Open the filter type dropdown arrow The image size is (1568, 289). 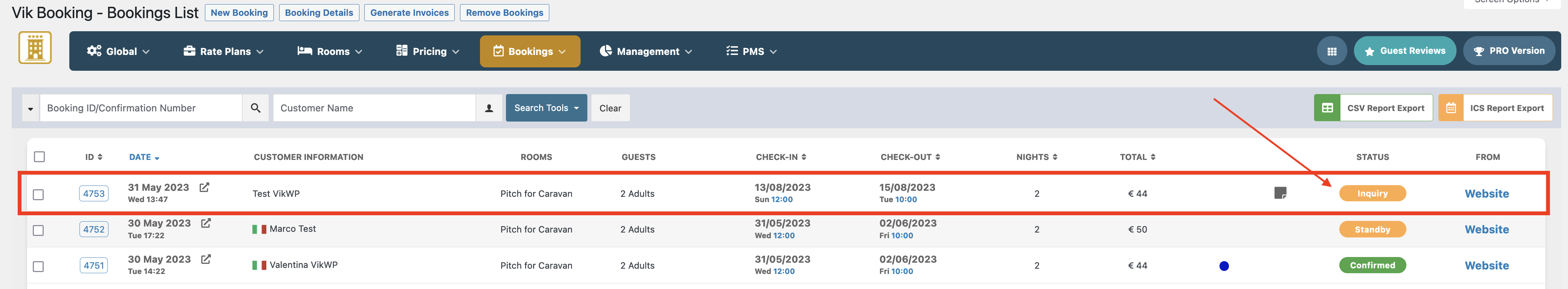point(31,108)
